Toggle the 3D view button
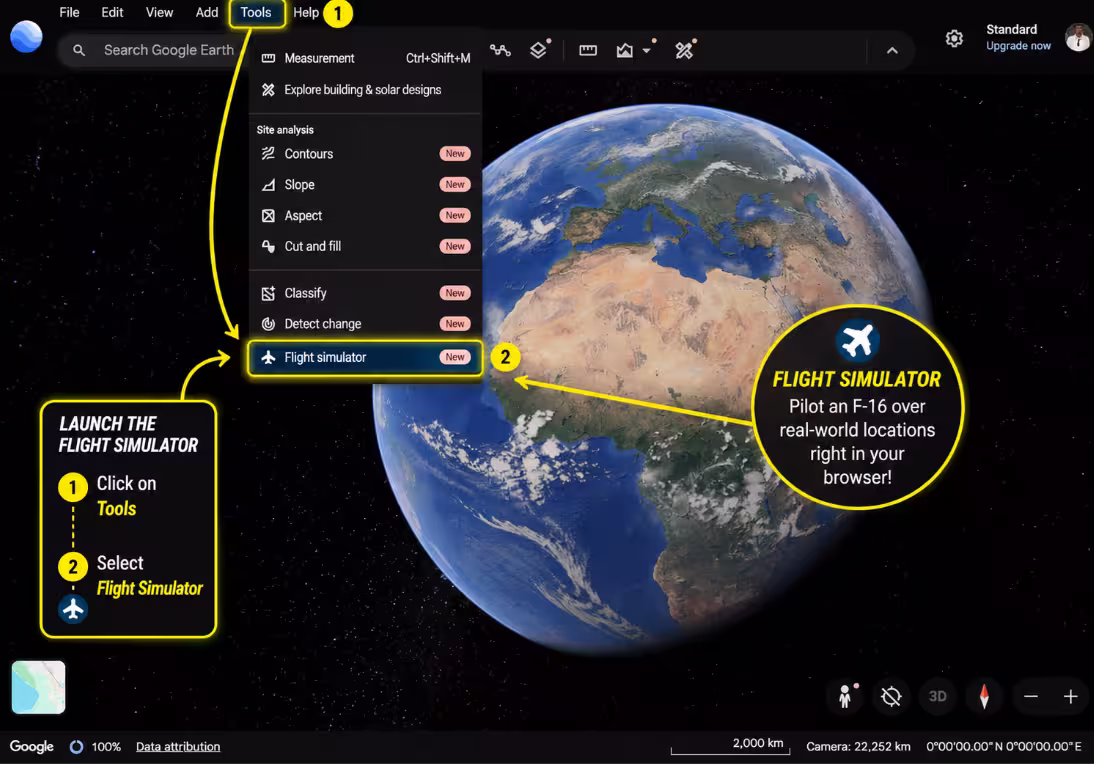Screen dimensions: 1094x764 (938, 696)
